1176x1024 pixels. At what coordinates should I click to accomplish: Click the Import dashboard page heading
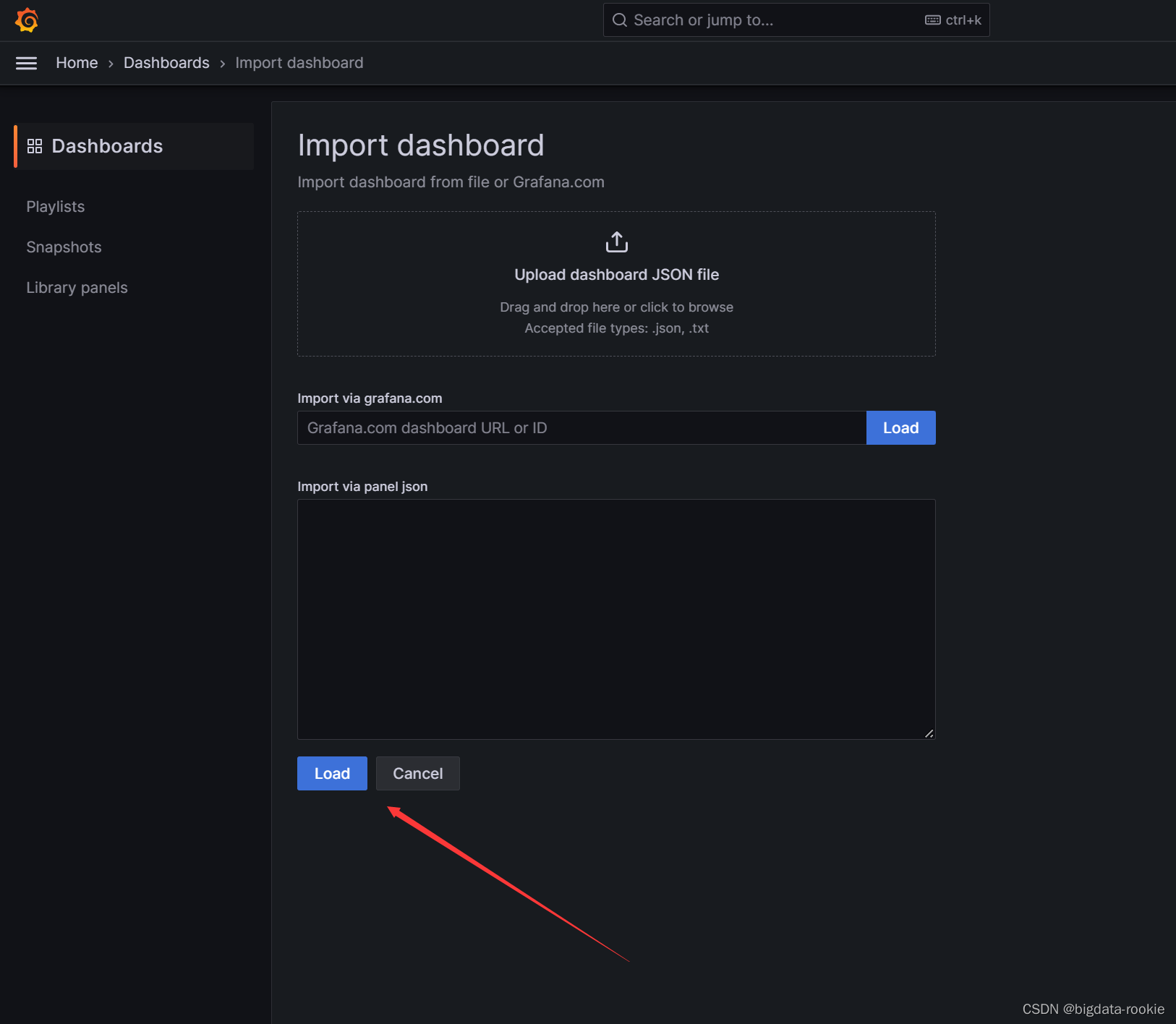coord(421,145)
